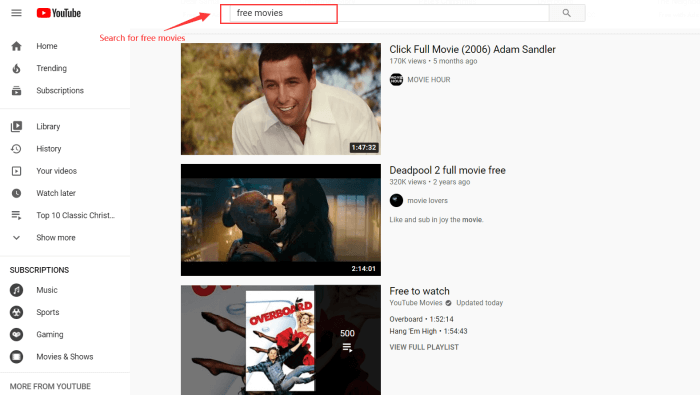This screenshot has height=395, width=700.
Task: Open YouTube Movies channel name
Action: pyautogui.click(x=416, y=303)
